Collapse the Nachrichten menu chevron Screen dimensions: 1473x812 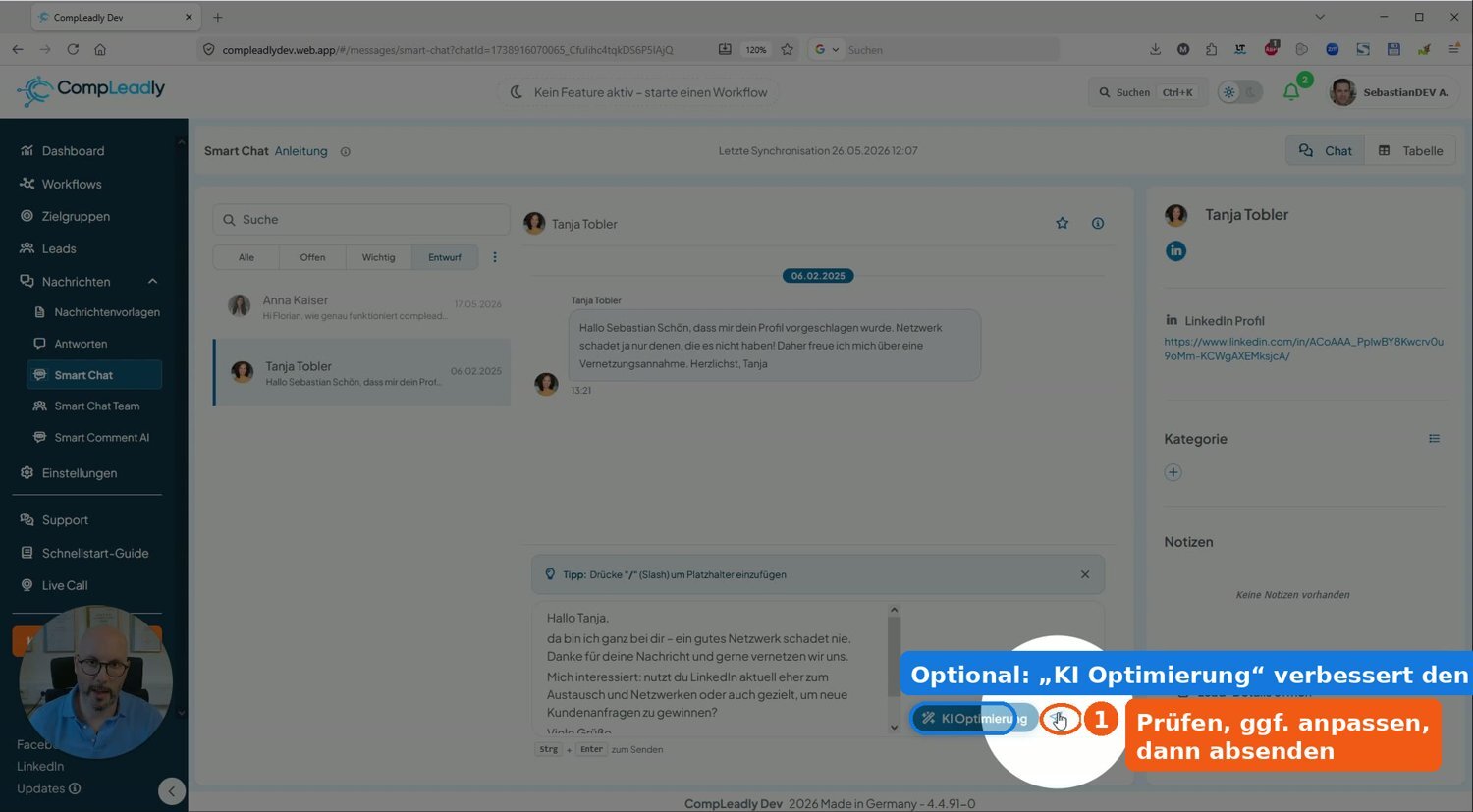[x=152, y=282]
